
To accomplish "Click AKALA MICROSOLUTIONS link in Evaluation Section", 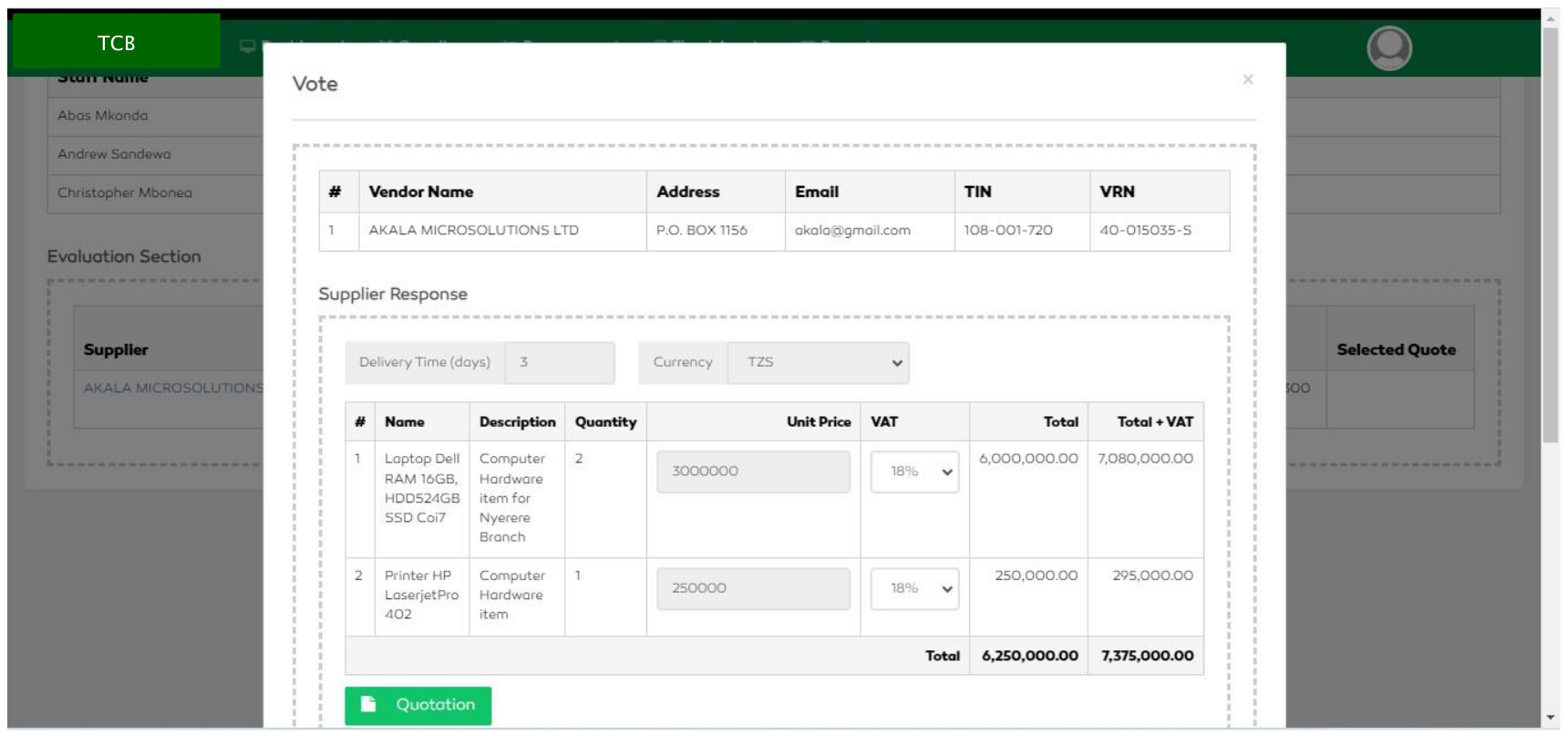I will pyautogui.click(x=173, y=388).
